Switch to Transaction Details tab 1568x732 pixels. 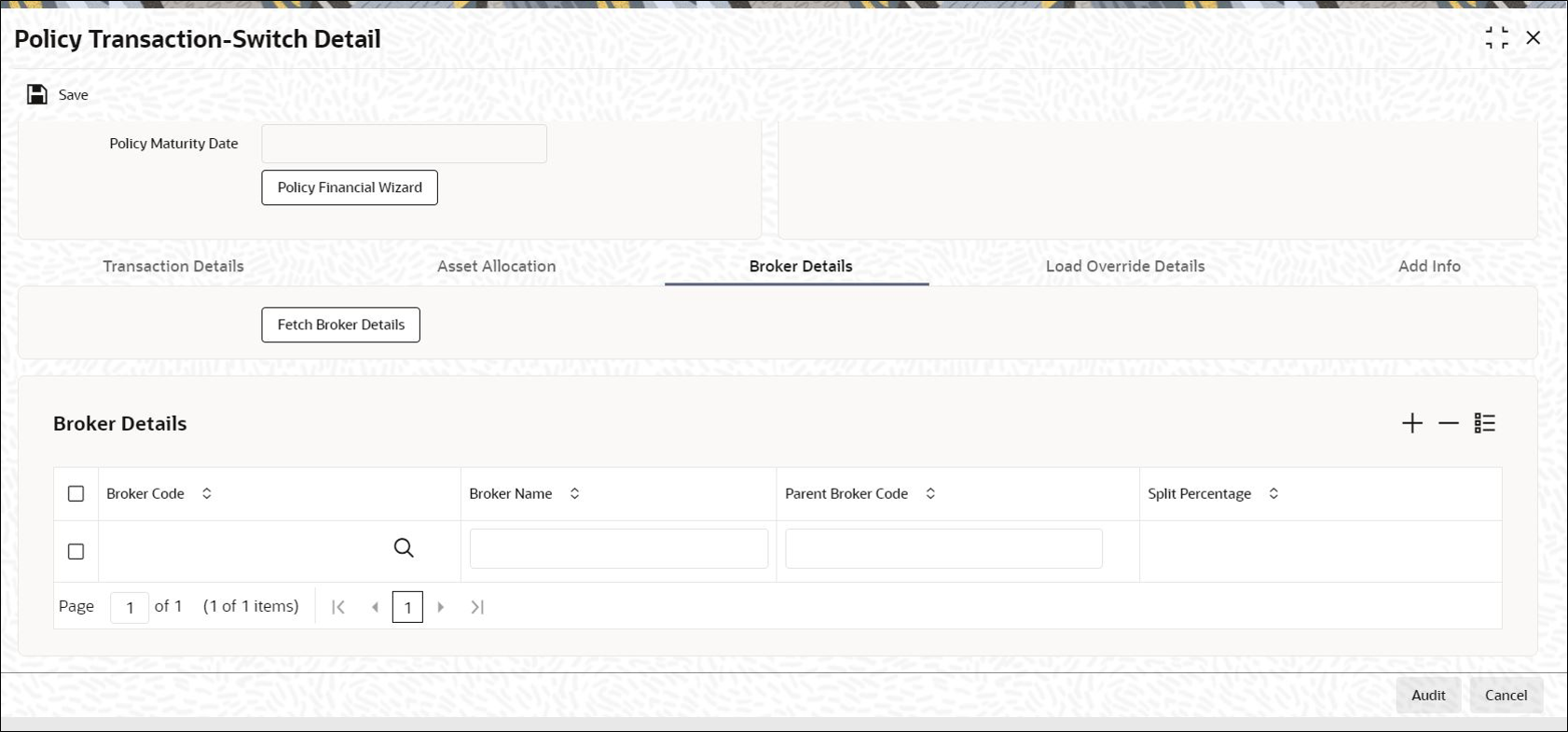click(173, 267)
